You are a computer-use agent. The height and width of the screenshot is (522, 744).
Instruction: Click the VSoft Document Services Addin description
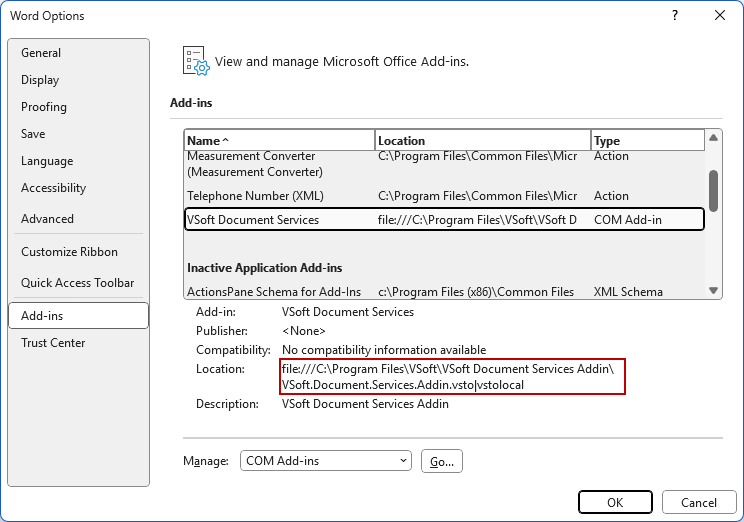click(365, 404)
